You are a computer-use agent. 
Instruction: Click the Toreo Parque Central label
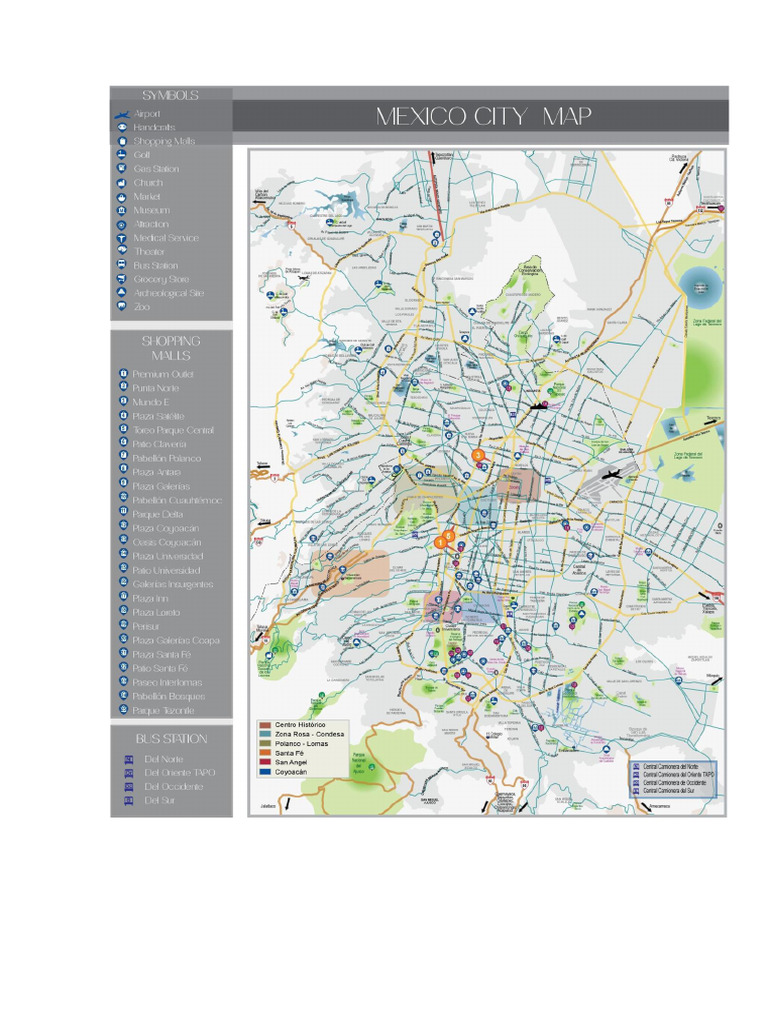click(x=173, y=430)
